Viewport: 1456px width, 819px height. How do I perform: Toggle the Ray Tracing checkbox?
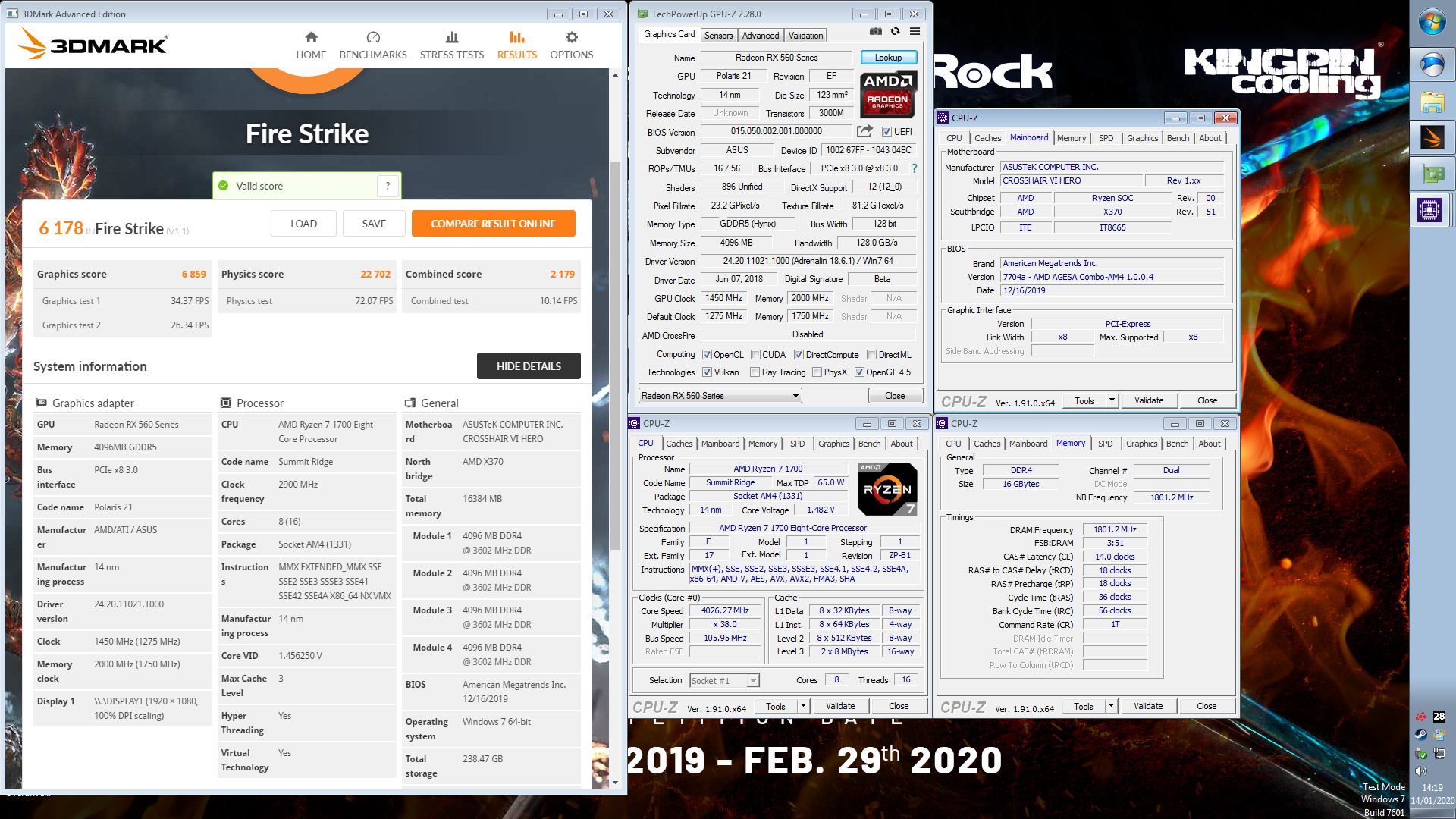click(x=755, y=372)
